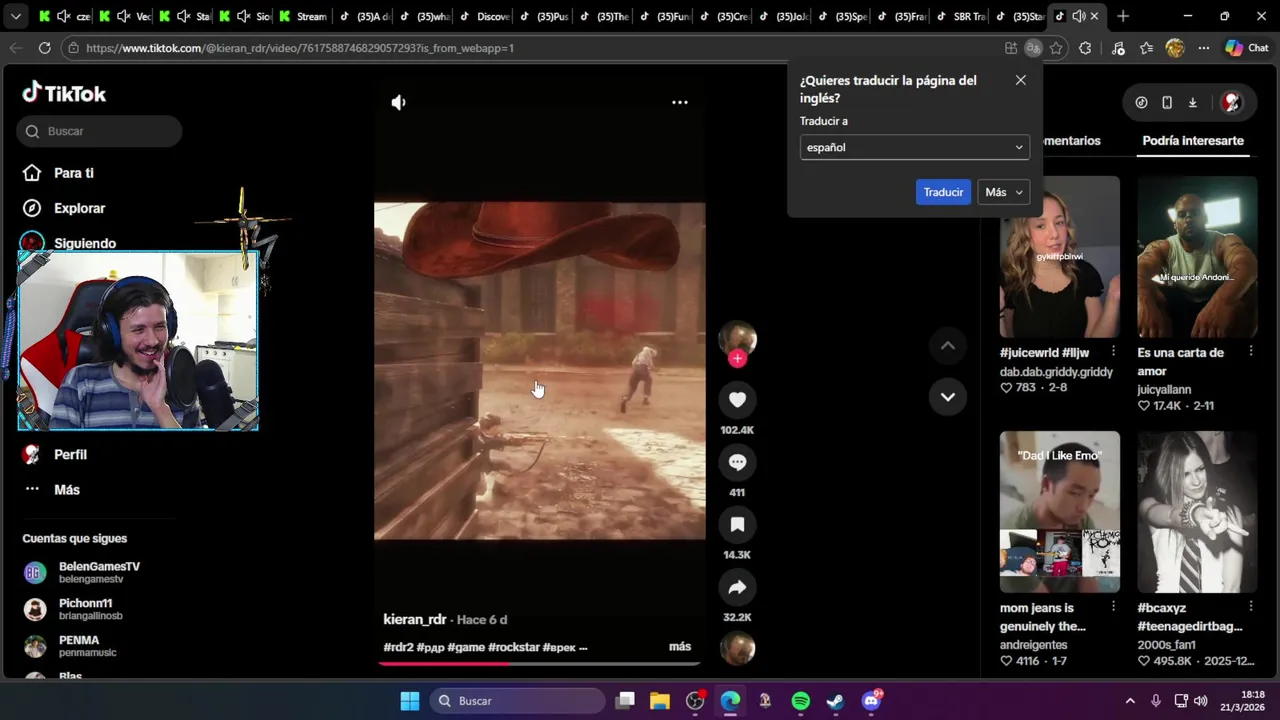Click the browser address bar URL
Screen dimensions: 1280x720
click(300, 48)
